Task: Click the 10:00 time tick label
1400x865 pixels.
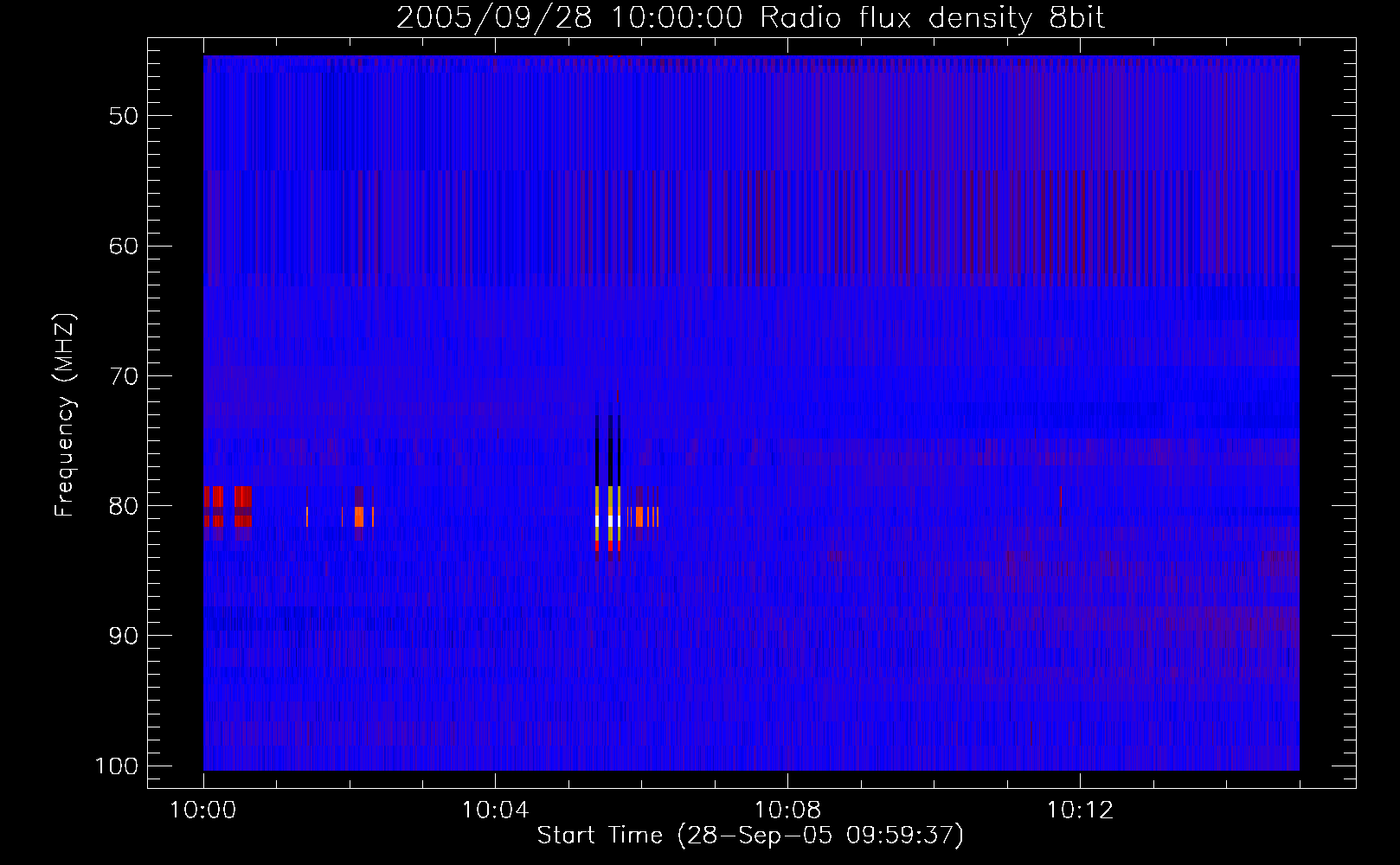Action: click(x=203, y=811)
